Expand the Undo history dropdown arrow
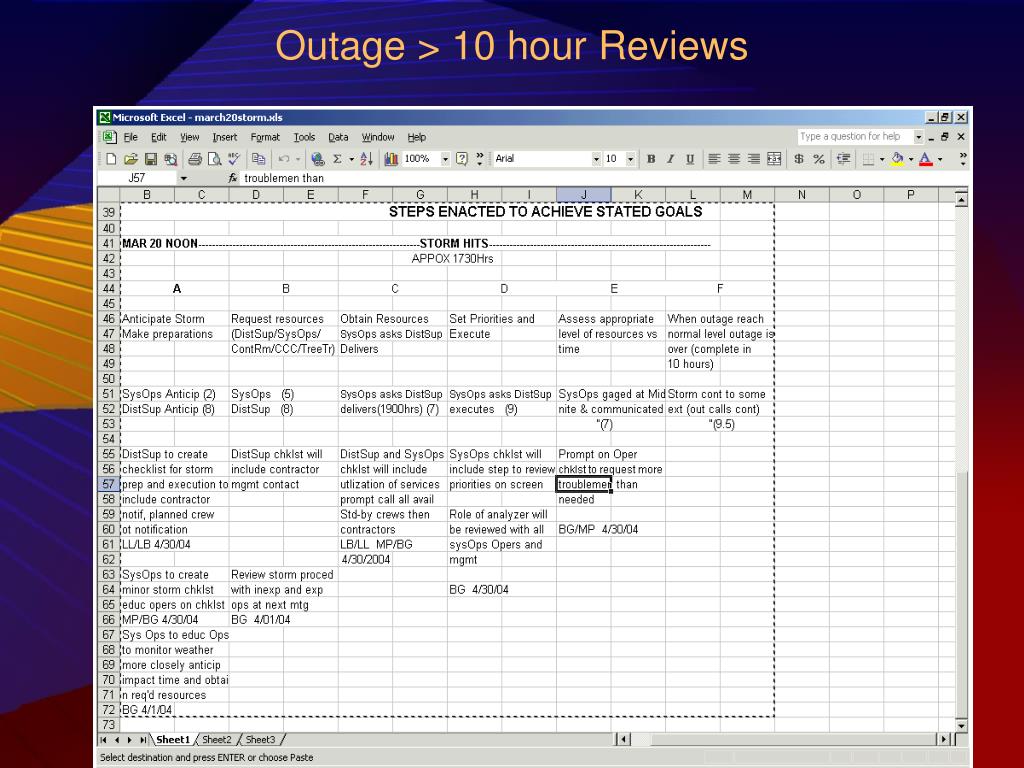 tap(298, 159)
